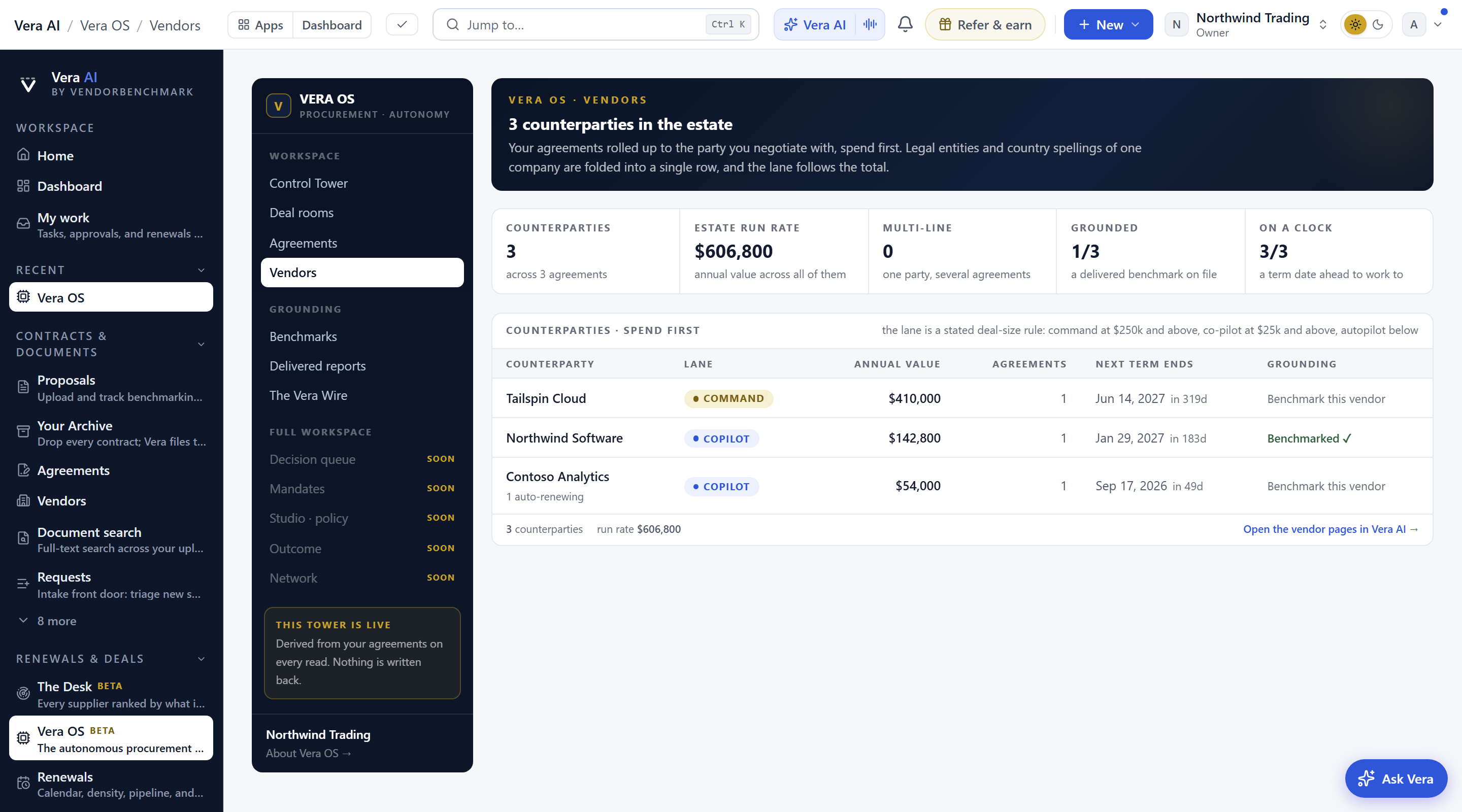
Task: Open the vendor pages in Vera AI link
Action: (1331, 529)
